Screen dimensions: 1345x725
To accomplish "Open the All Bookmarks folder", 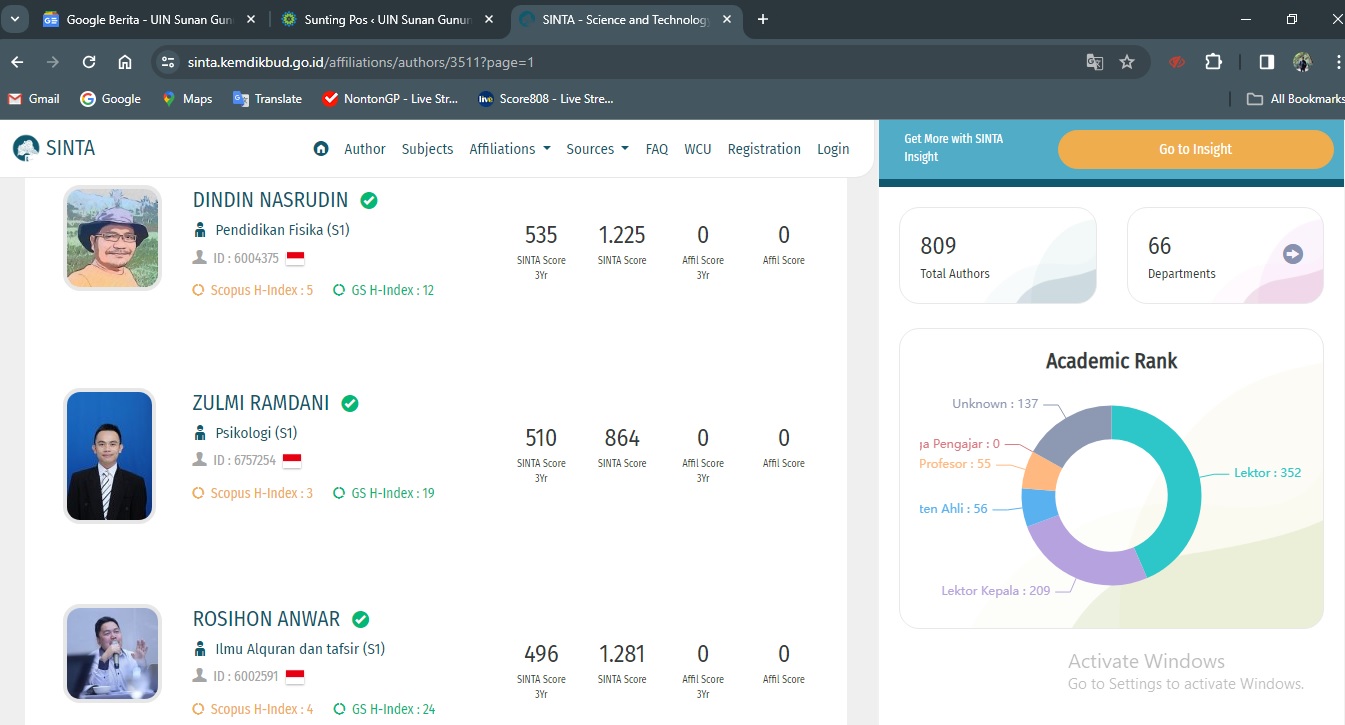I will coord(1295,99).
